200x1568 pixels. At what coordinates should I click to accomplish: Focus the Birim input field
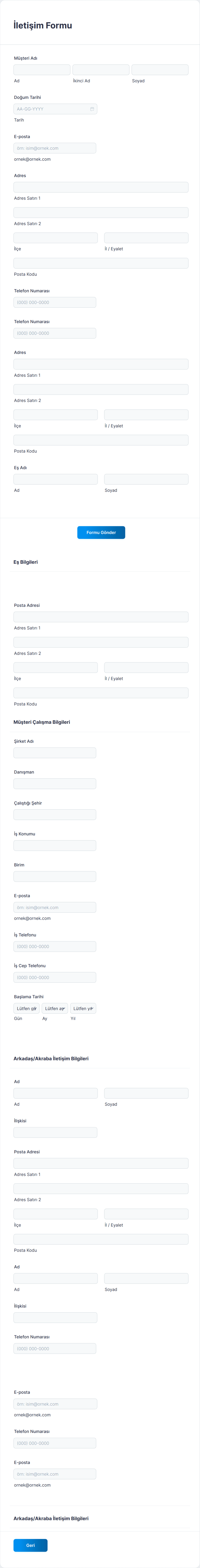tap(55, 877)
